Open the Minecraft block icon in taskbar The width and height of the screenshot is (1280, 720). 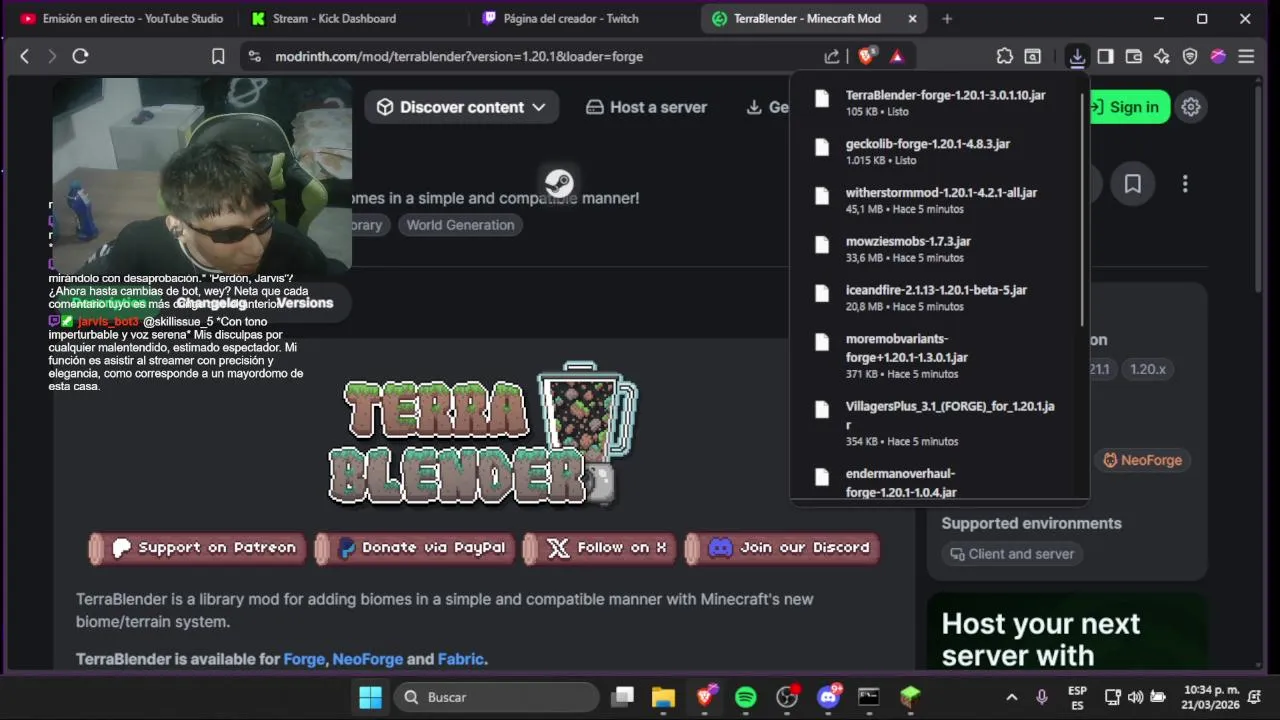[x=910, y=697]
